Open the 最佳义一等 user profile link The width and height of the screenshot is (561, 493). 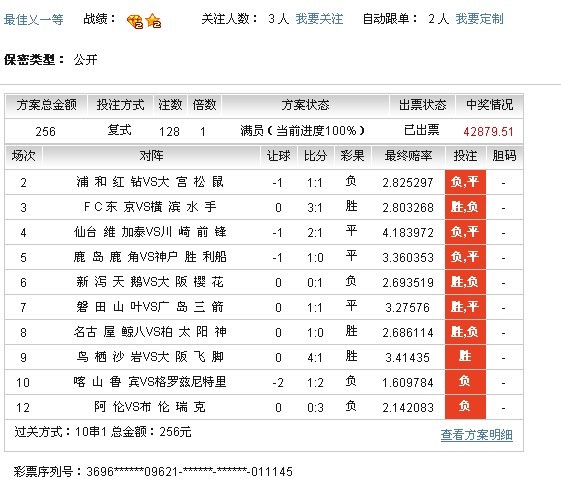[34, 19]
